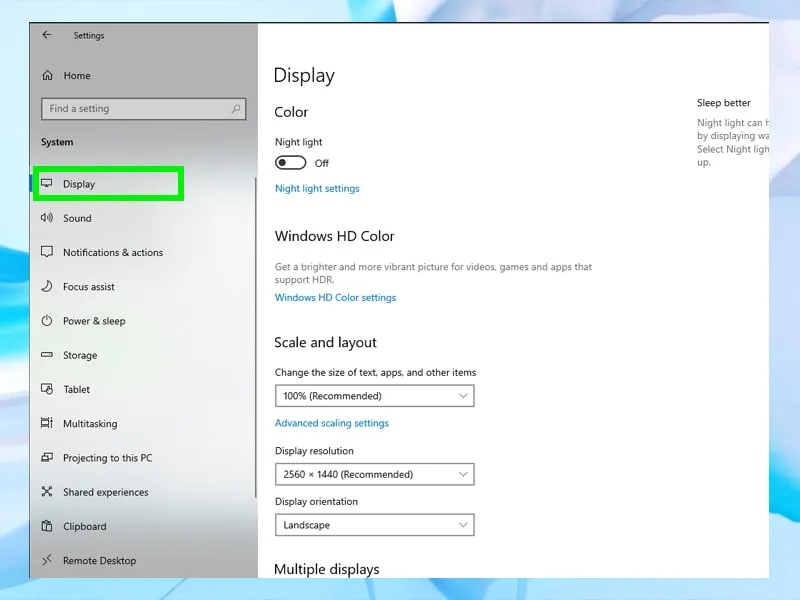Go to Shared experiences settings
800x600 pixels.
105,492
